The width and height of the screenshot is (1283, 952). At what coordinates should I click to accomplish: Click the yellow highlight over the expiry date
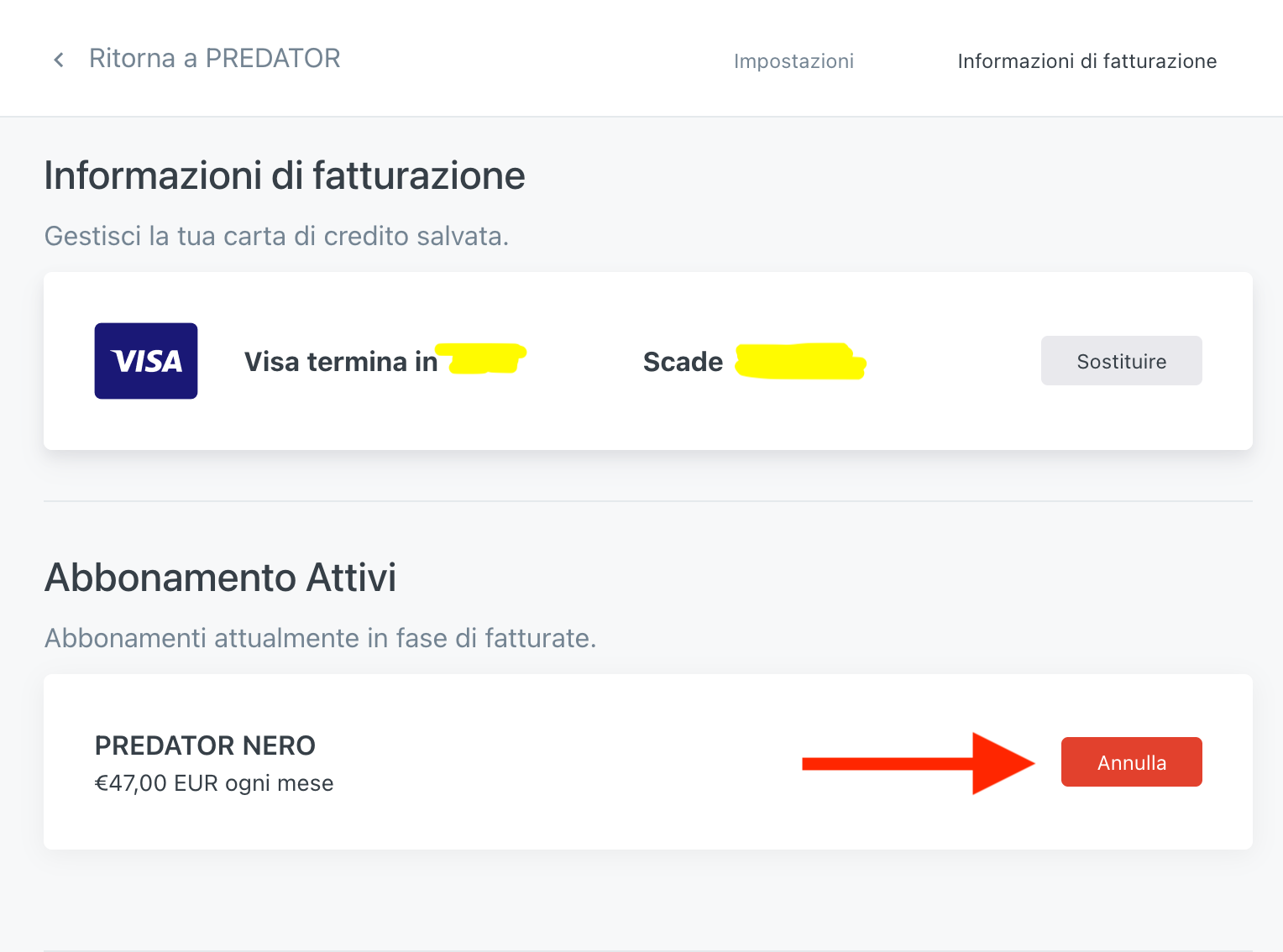[800, 362]
